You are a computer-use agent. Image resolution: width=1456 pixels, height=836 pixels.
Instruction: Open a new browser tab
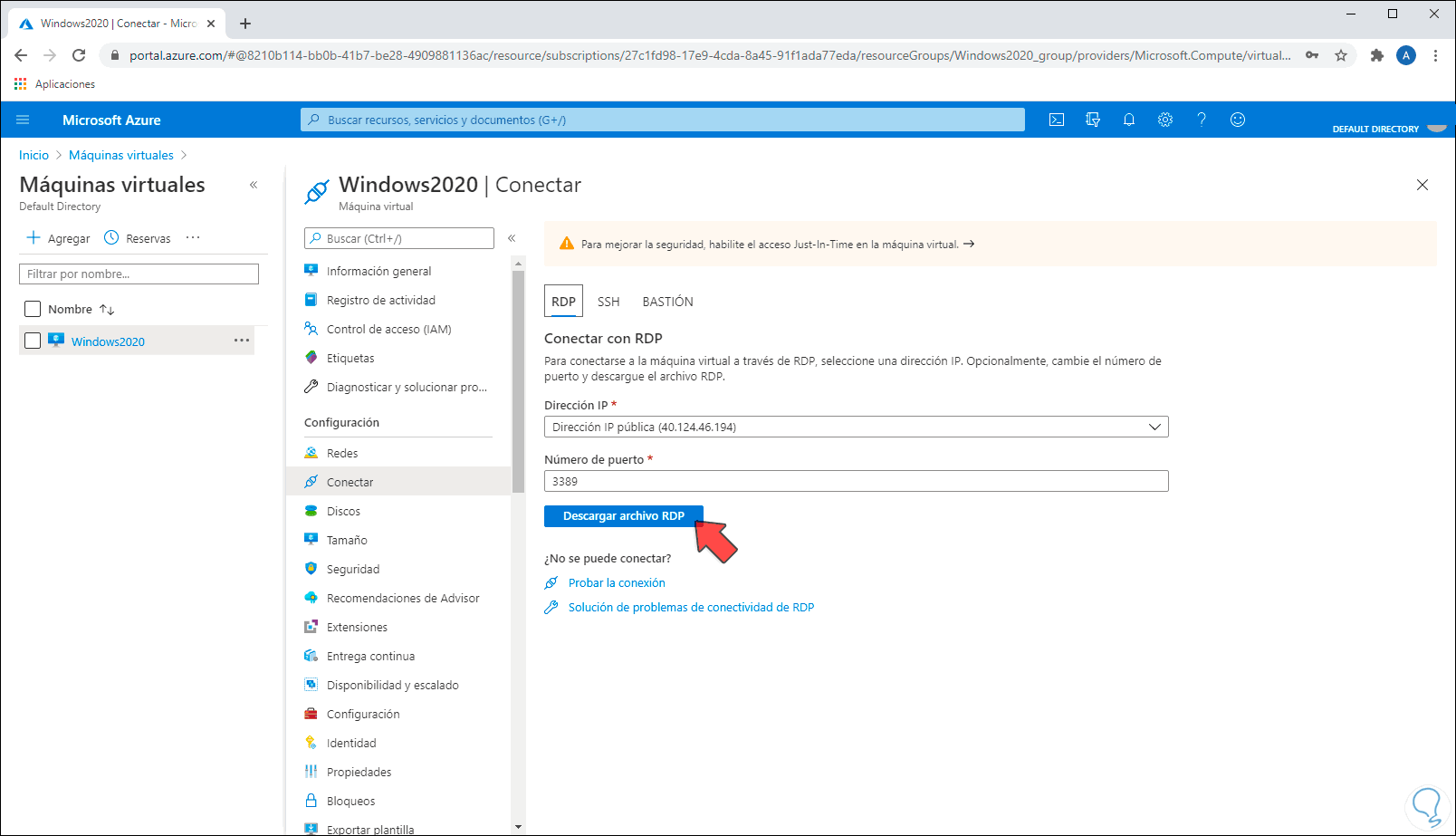(245, 24)
